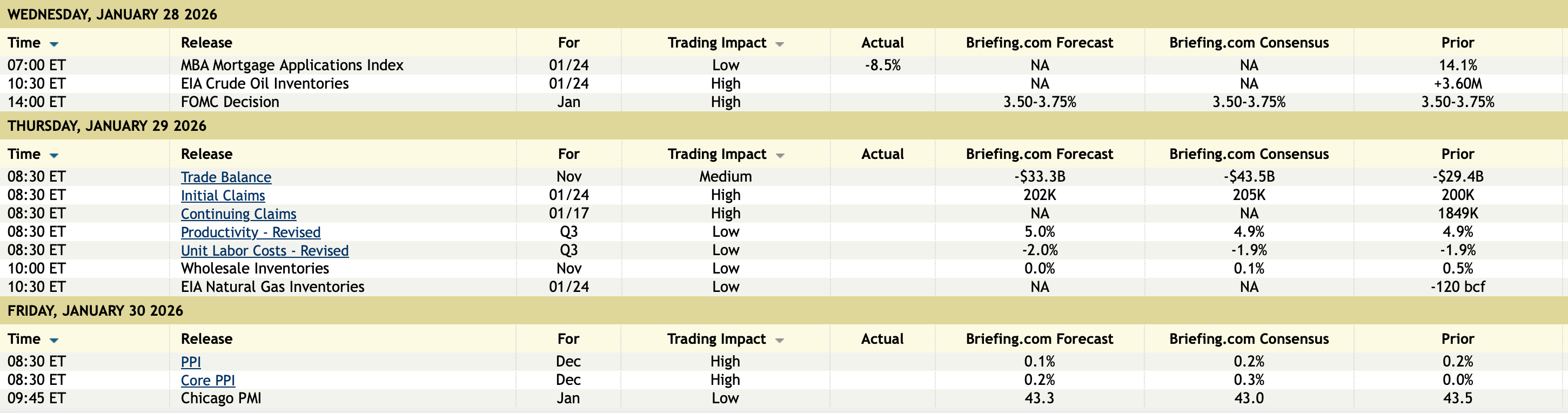Click the Chicago PMI release name
Screen dimensions: 1568x413
click(x=220, y=398)
